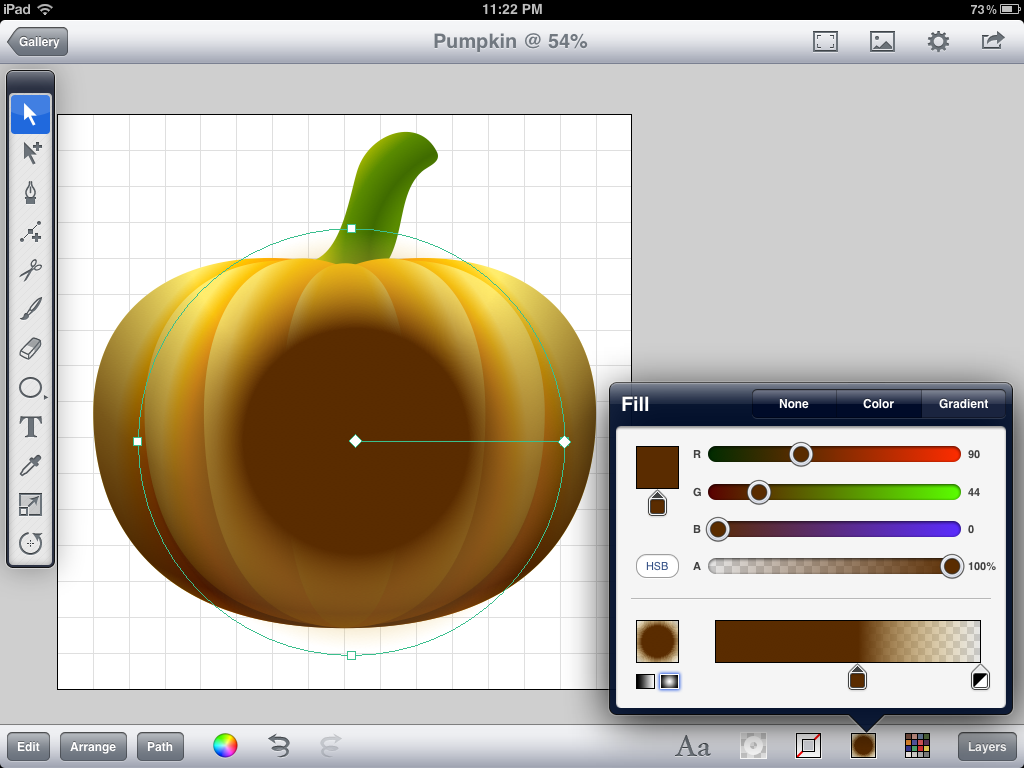This screenshot has width=1024, height=768.
Task: Select the None fill option
Action: coord(793,404)
